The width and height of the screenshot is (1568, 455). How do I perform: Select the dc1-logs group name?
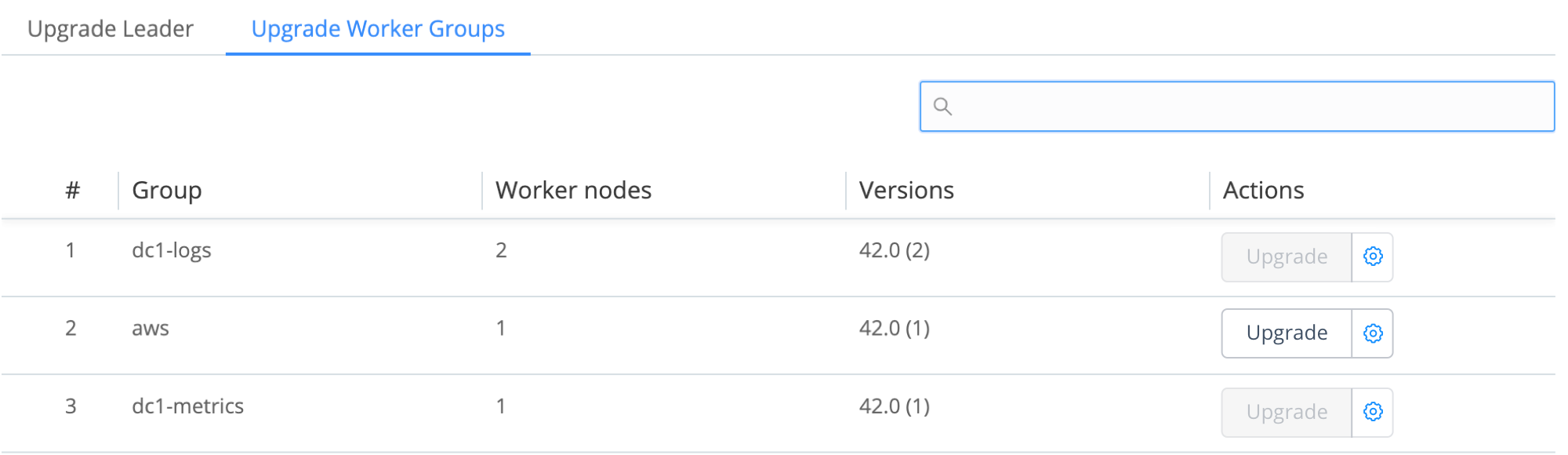point(172,250)
